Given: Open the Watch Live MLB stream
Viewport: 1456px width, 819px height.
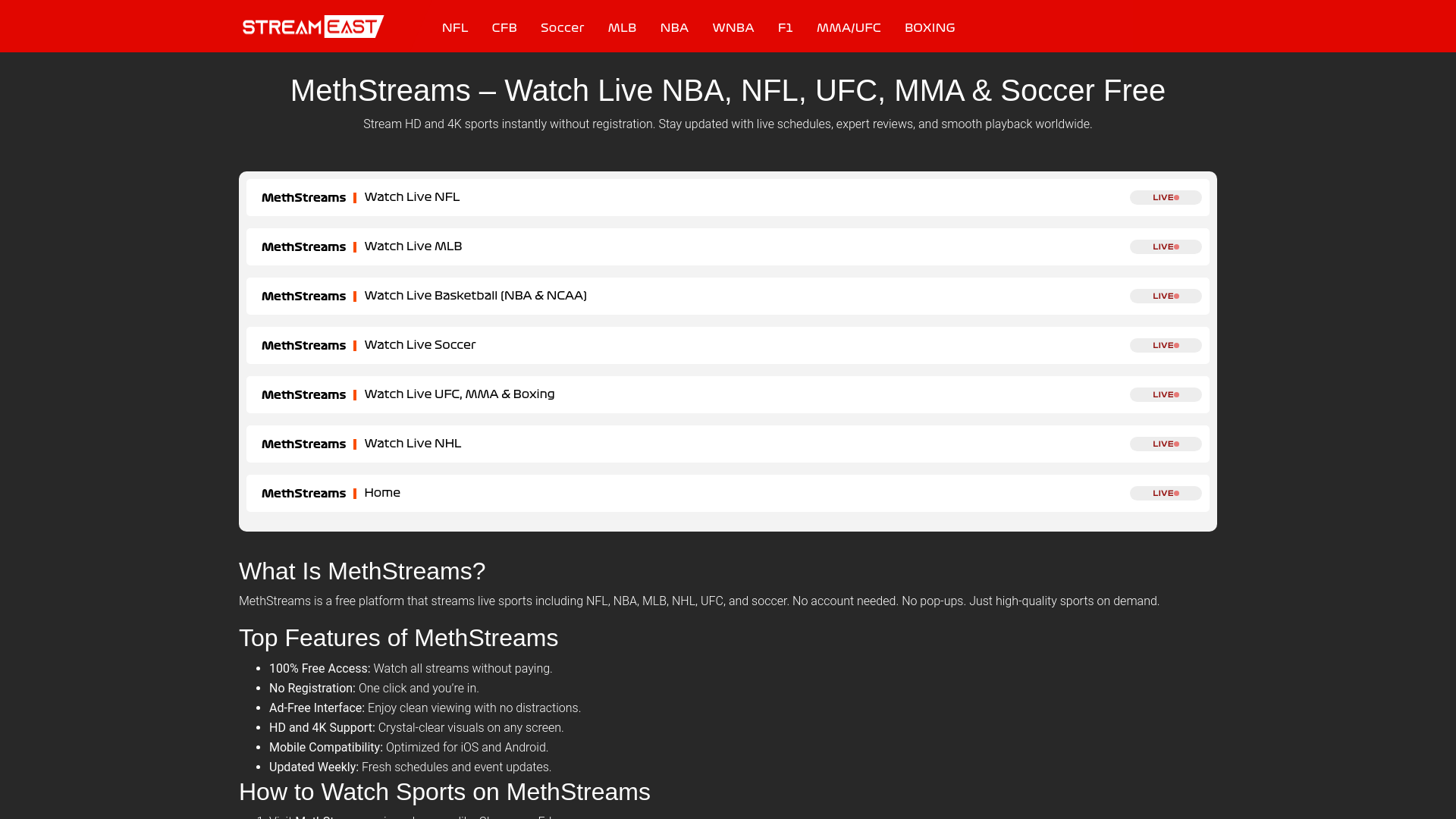Looking at the screenshot, I should [x=413, y=246].
